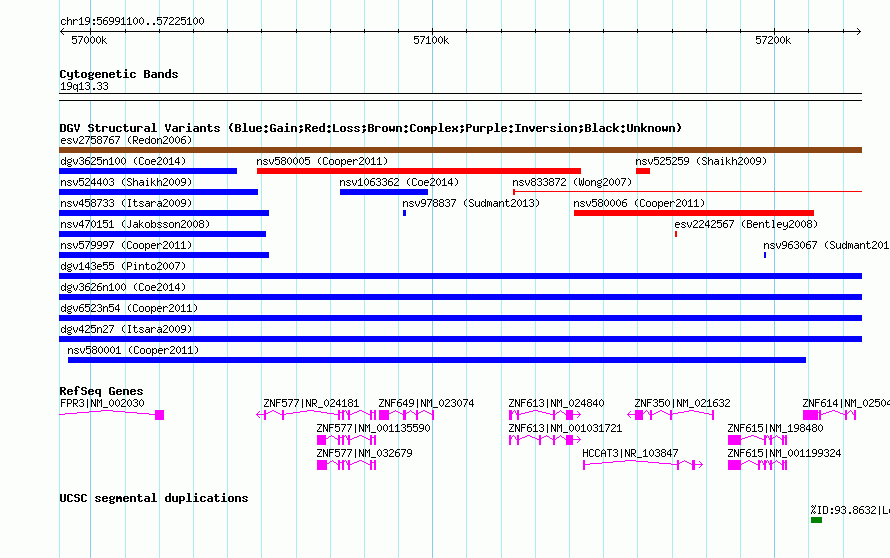Click the FPR3|NM_002030 gene label
Viewport: 890px width, 558px height.
(102, 404)
